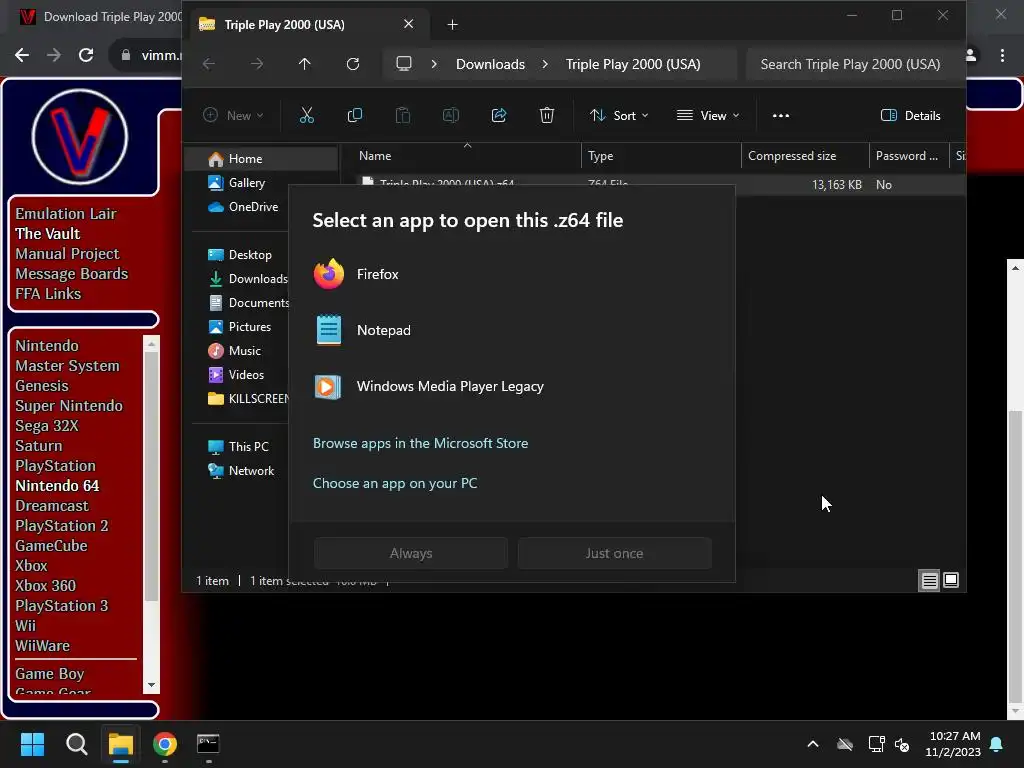1024x768 pixels.
Task: Open Network in the sidebar
Action: coord(241,471)
